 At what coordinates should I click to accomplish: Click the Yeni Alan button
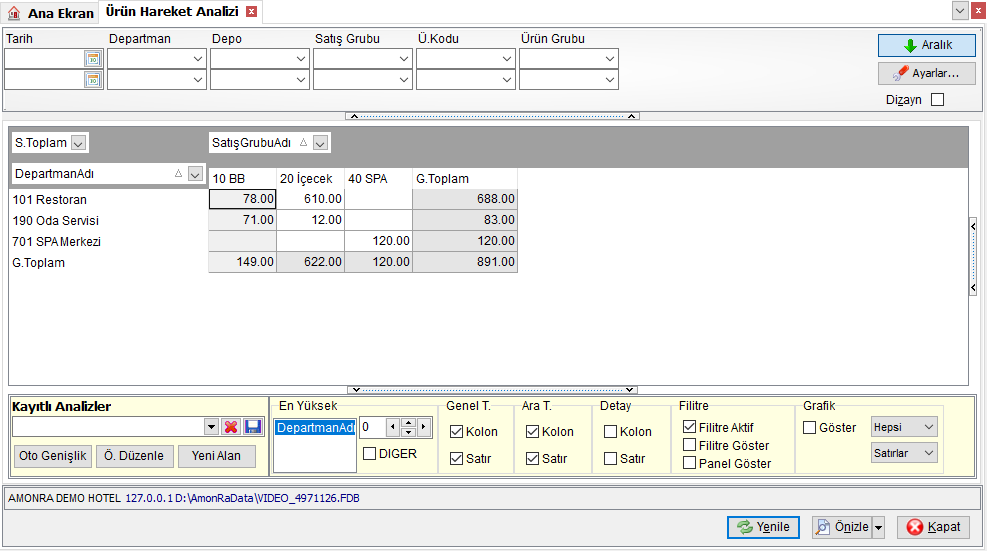[x=216, y=456]
